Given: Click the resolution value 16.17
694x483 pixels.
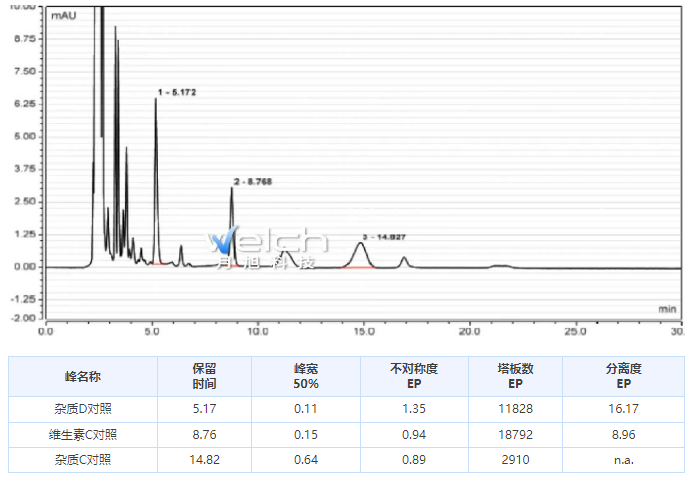Looking at the screenshot, I should pos(623,409).
